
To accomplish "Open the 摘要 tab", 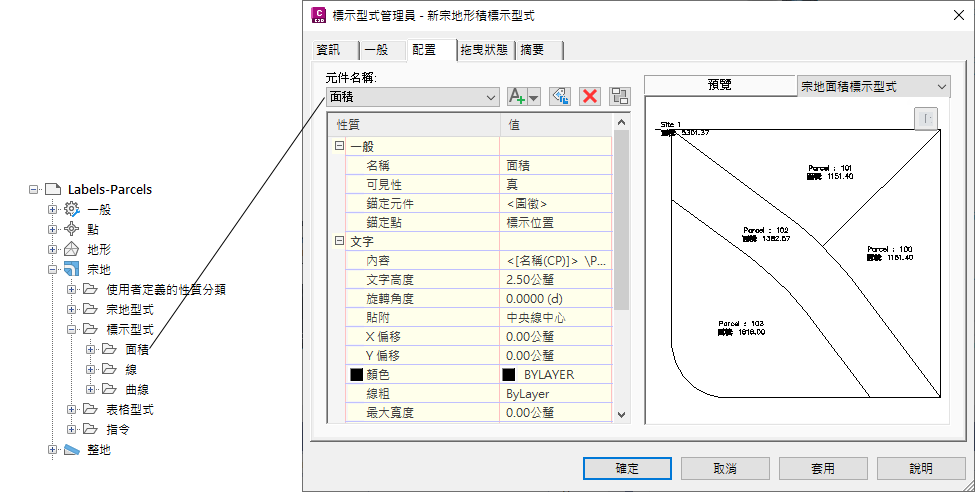I will pos(539,50).
